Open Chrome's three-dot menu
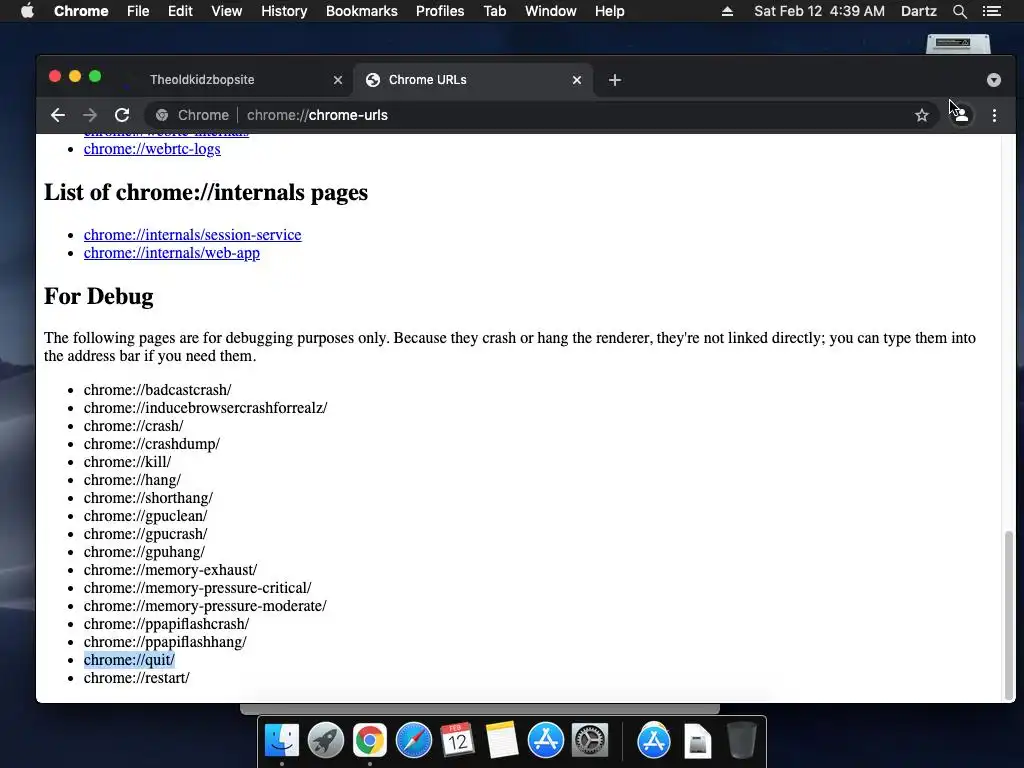 pos(994,116)
